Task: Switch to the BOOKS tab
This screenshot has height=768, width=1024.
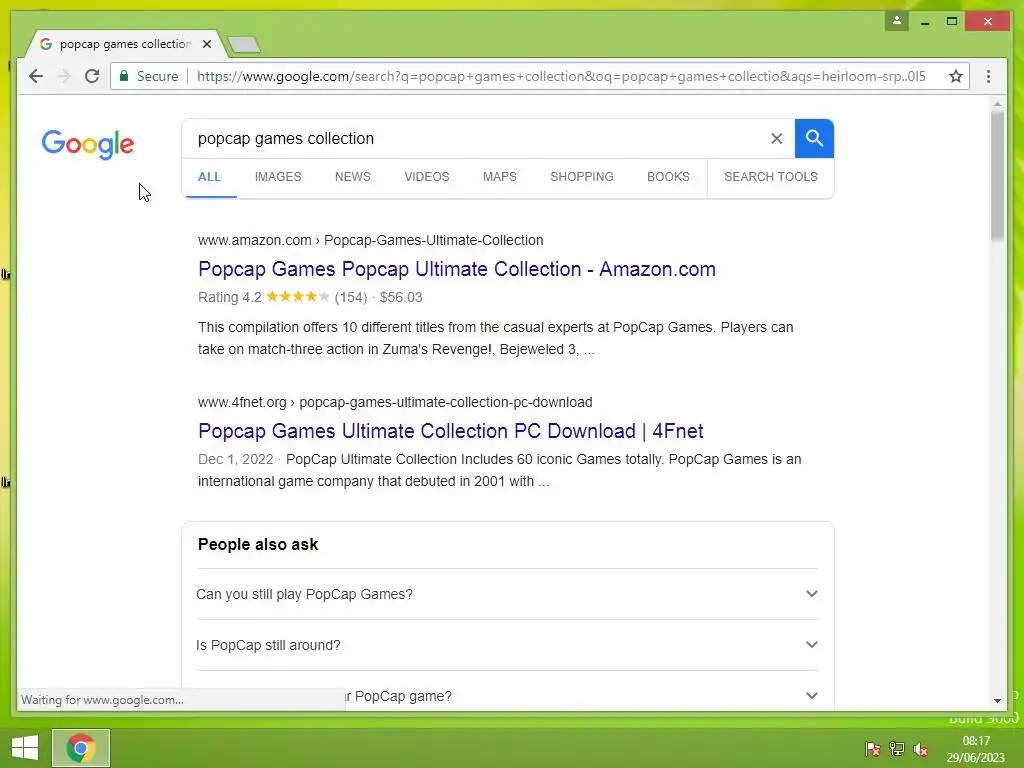Action: tap(668, 177)
